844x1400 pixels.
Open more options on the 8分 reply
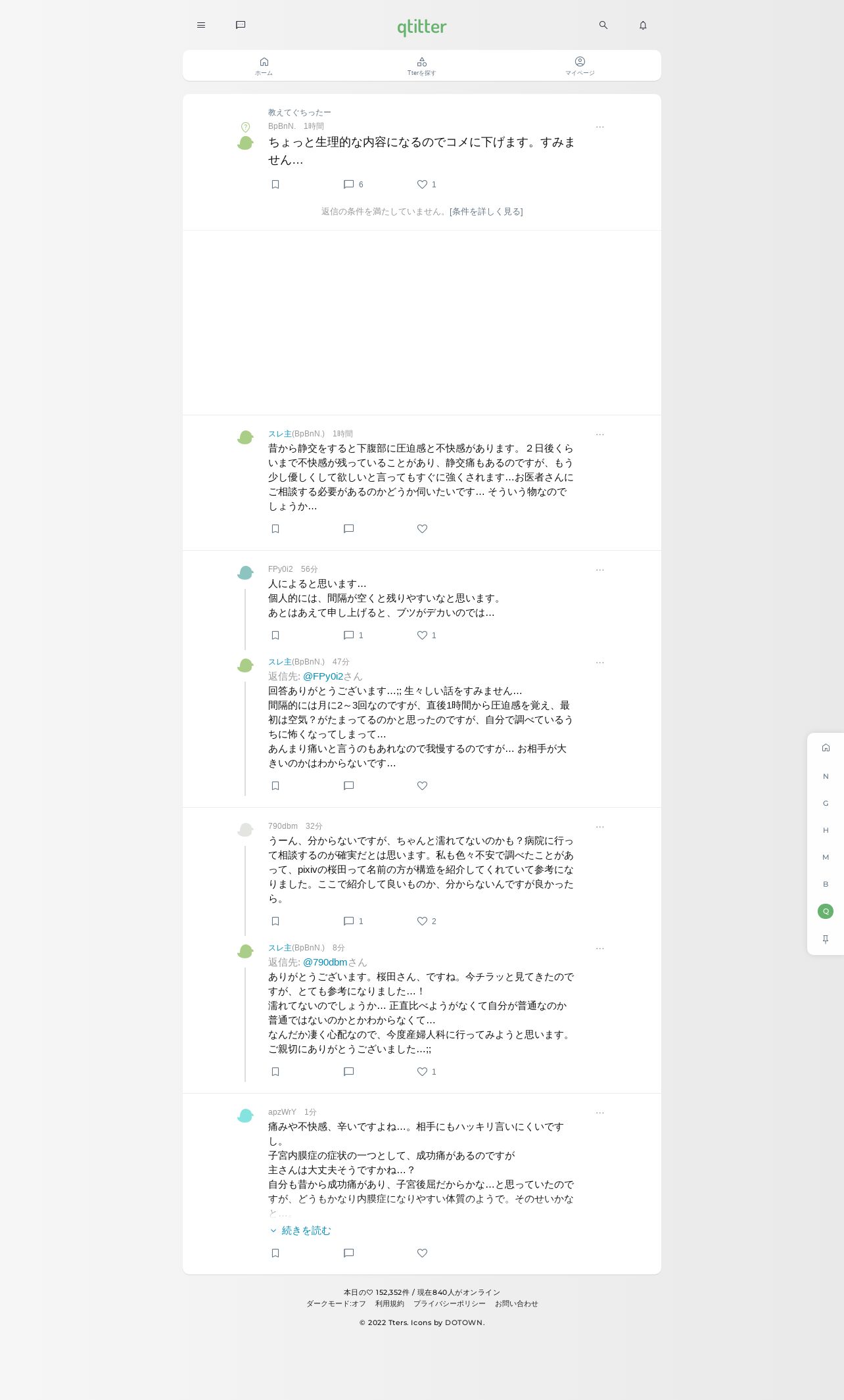point(600,948)
